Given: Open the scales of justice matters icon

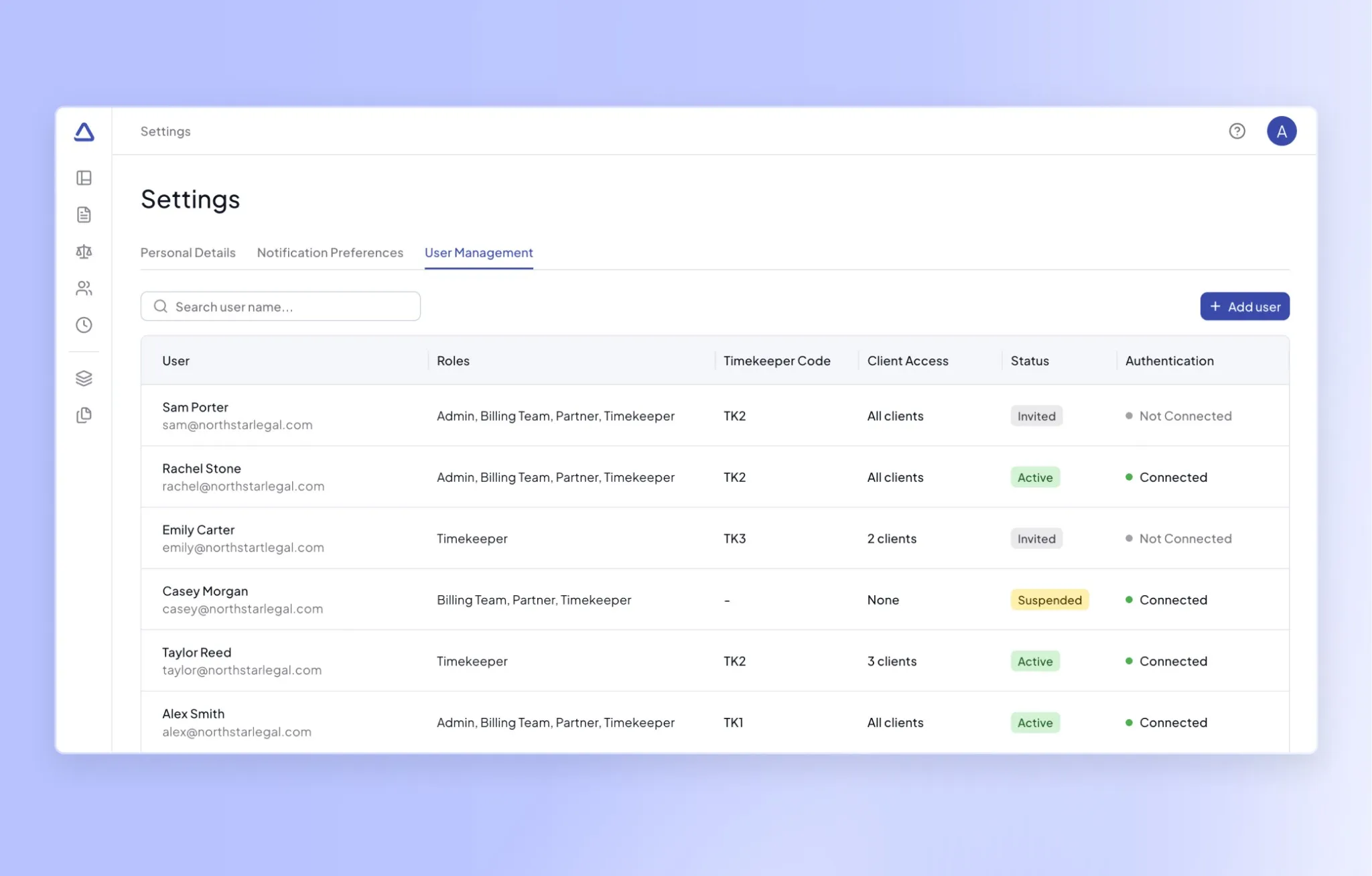Looking at the screenshot, I should coord(84,251).
